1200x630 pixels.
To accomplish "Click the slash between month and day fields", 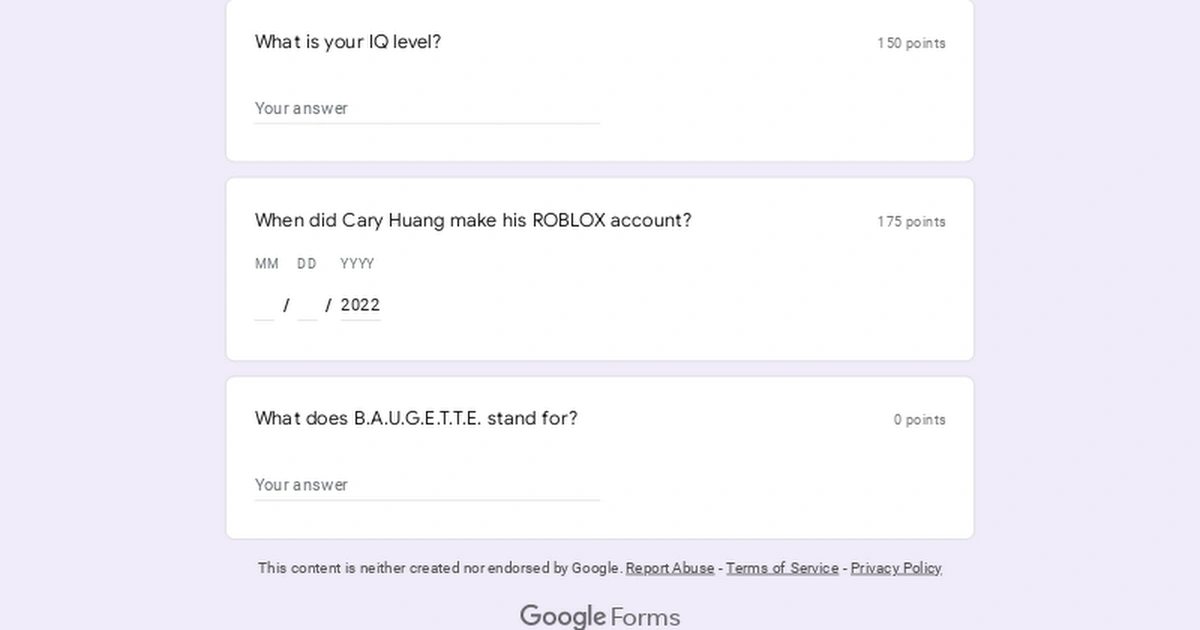I will (286, 305).
